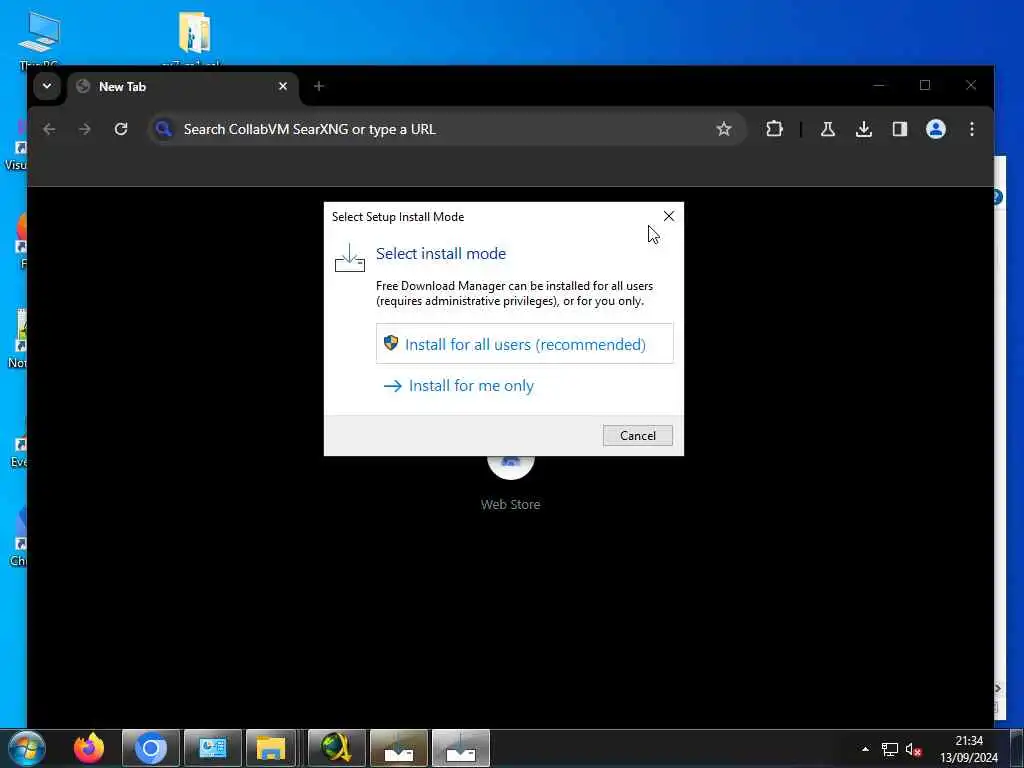Click the muted volume tray icon
The width and height of the screenshot is (1024, 768).
coord(914,749)
